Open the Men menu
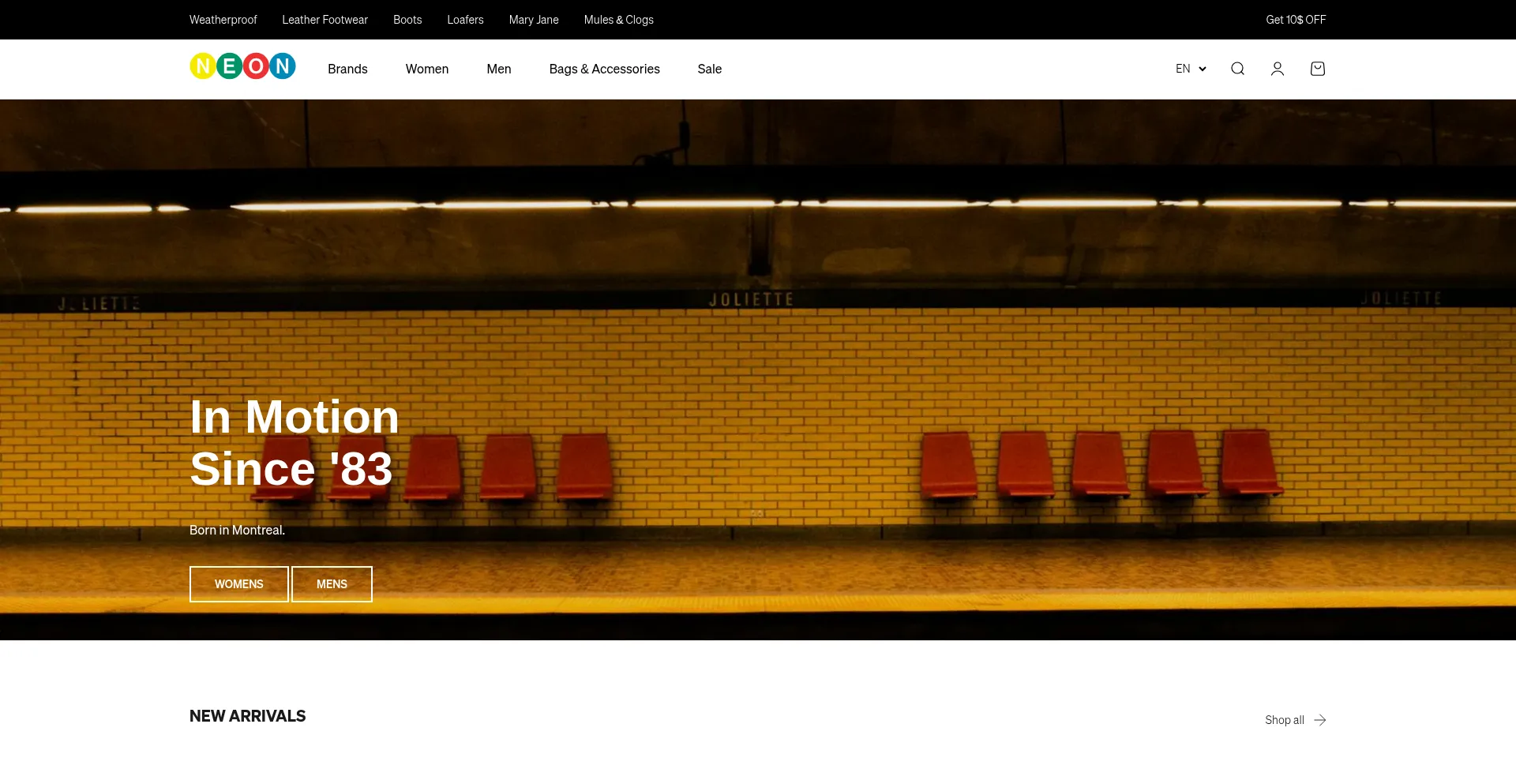Viewport: 1516px width, 784px height. pos(499,69)
